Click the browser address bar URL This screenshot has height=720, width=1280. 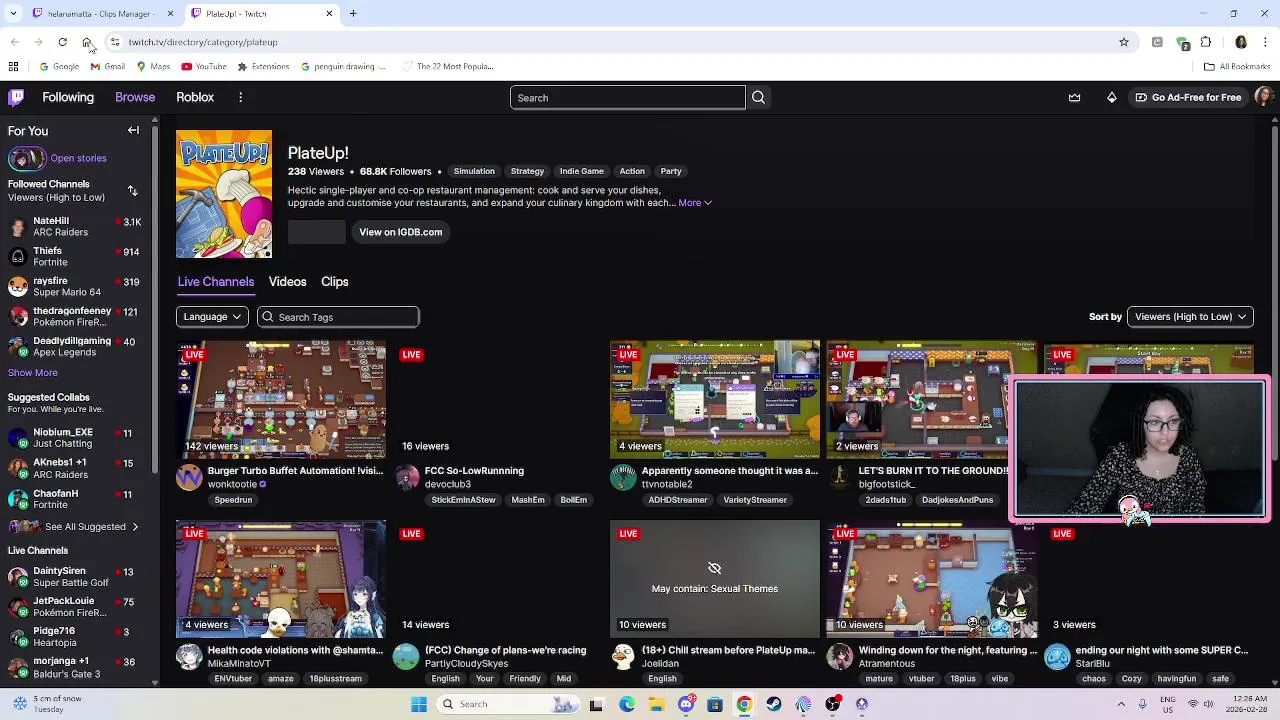[203, 42]
